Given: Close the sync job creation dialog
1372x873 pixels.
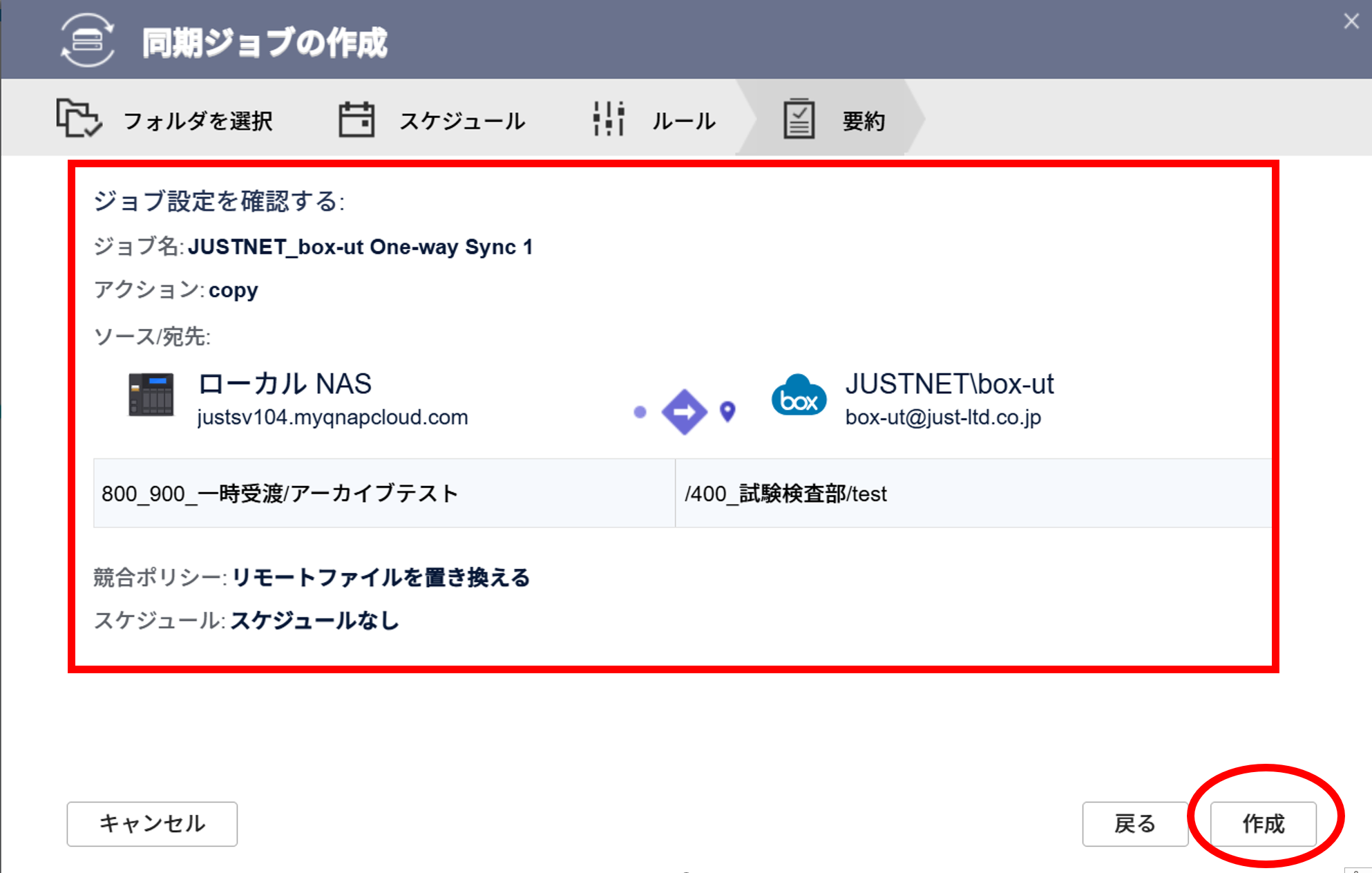Looking at the screenshot, I should [1351, 21].
